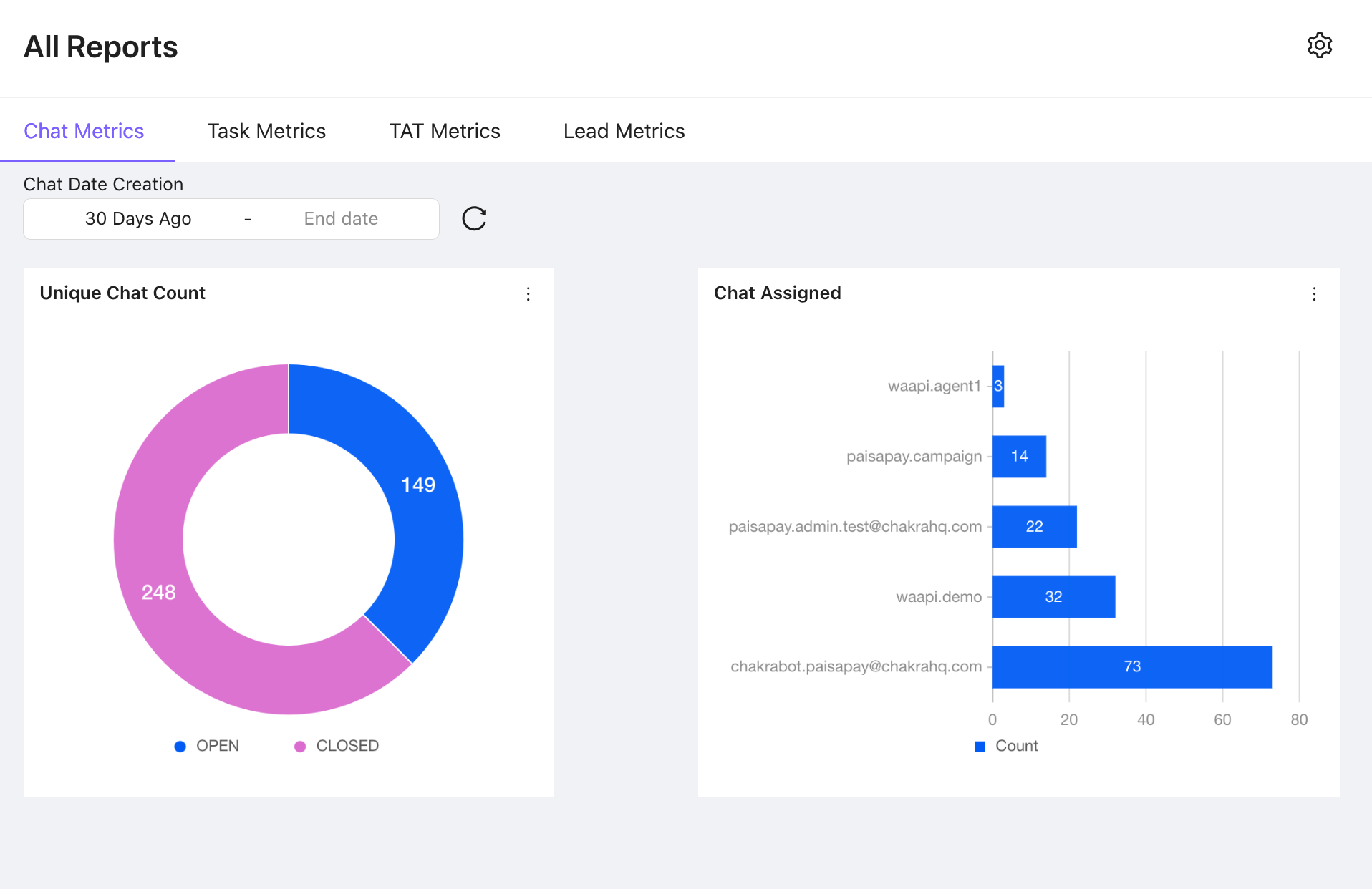Toggle OPEN series in donut legend
The image size is (1372, 889).
tap(208, 745)
